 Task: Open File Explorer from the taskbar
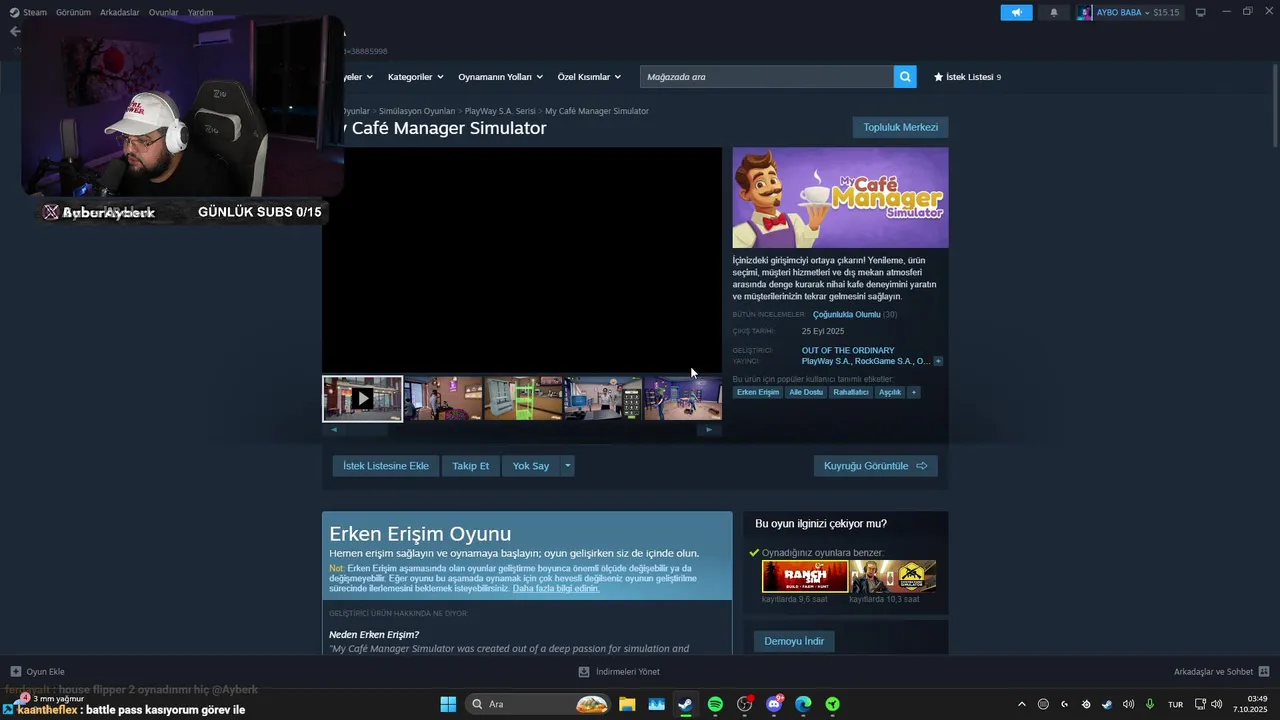627,704
